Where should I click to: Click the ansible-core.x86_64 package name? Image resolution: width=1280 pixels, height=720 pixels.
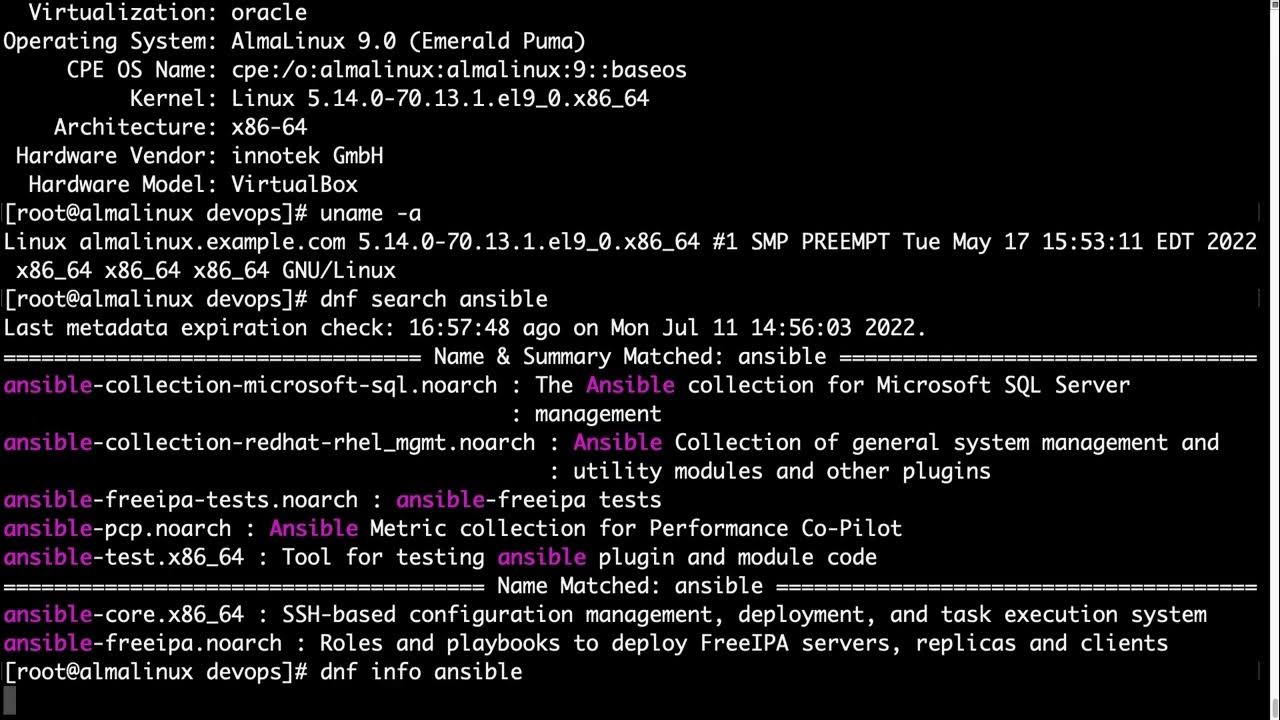point(124,614)
